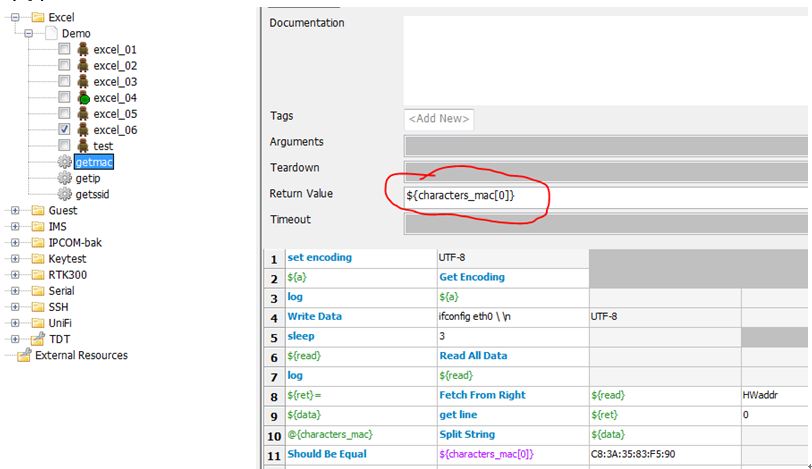This screenshot has height=469, width=812.
Task: Click the green-marked robot icon of excel_04
Action: pyautogui.click(x=83, y=98)
